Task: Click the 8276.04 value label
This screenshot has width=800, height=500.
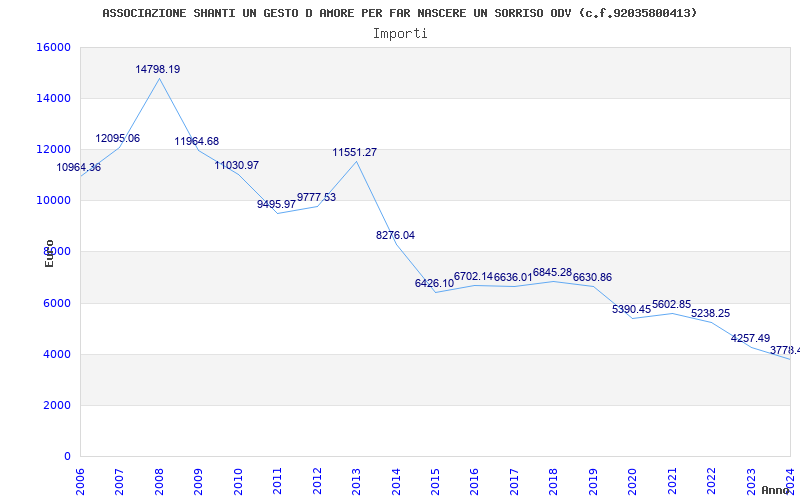Action: pyautogui.click(x=395, y=236)
